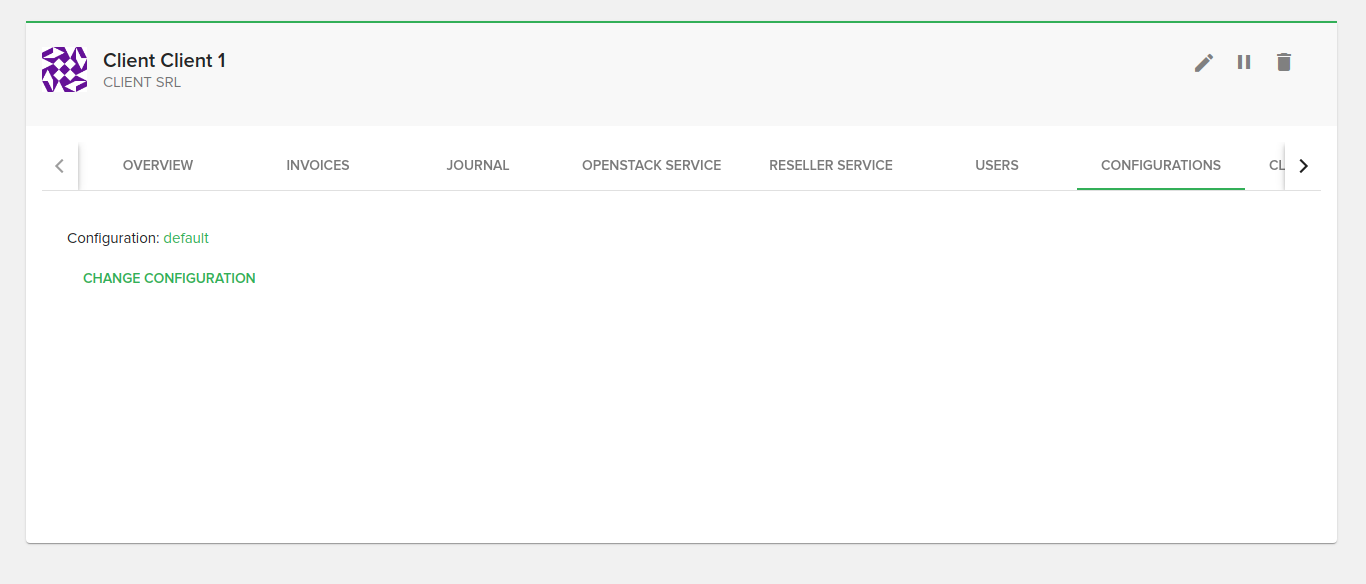Image resolution: width=1366 pixels, height=584 pixels.
Task: Open the Reseller Service tab
Action: click(x=830, y=165)
